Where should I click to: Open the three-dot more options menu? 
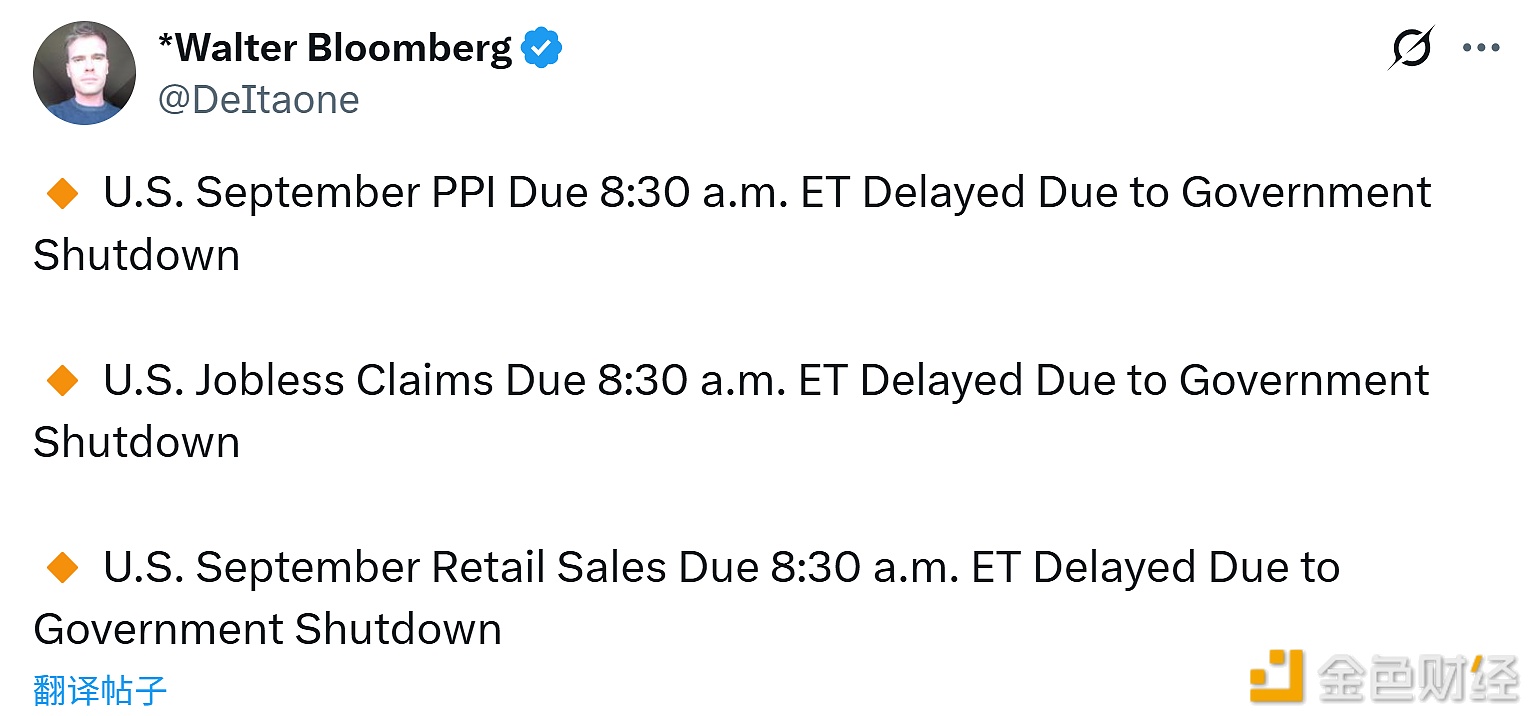[1481, 48]
